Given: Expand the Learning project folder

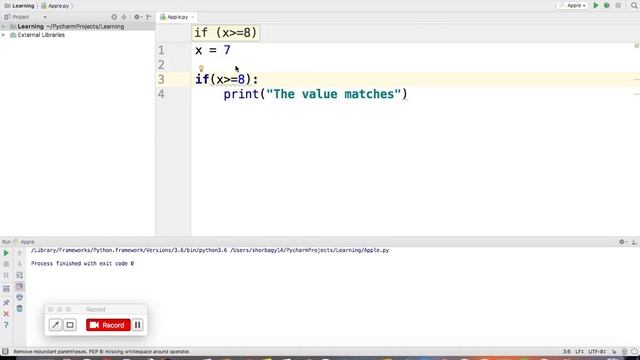Looking at the screenshot, I should pos(4,27).
